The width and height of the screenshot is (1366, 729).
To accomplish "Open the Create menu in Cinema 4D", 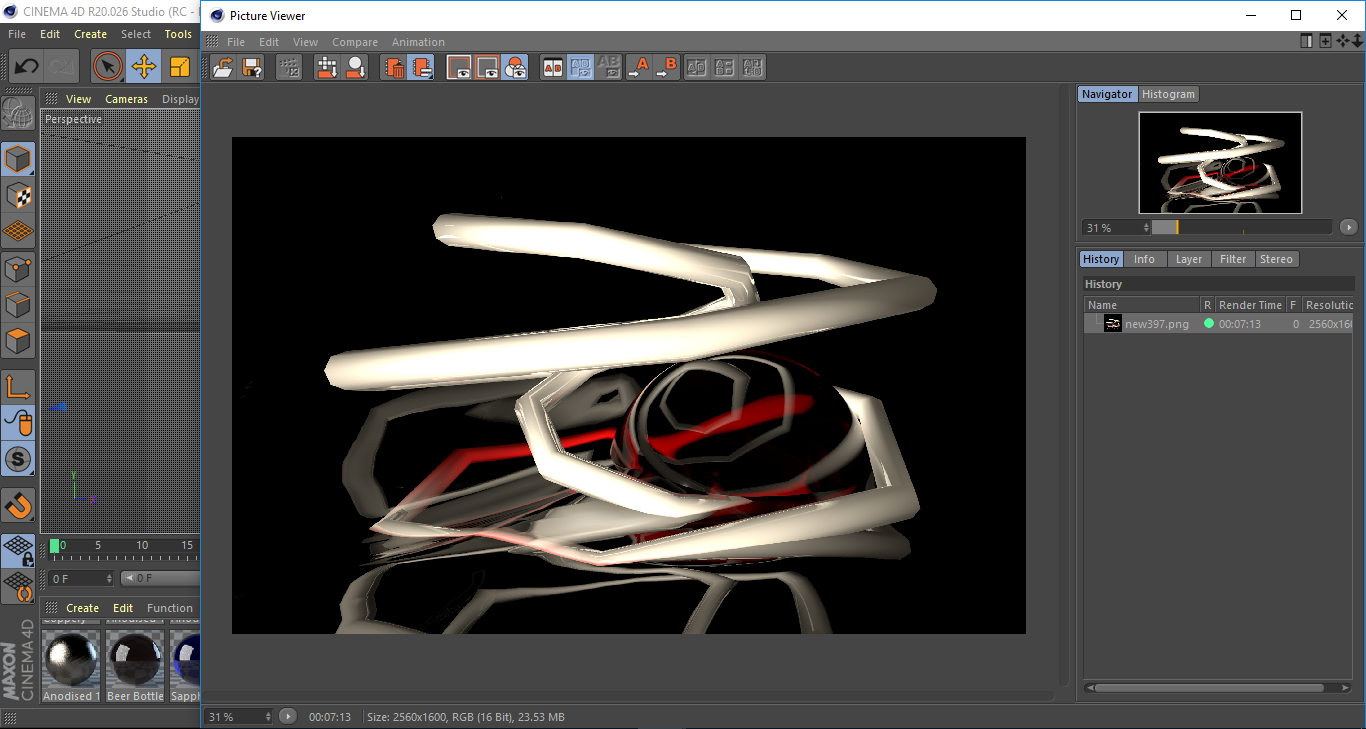I will [90, 34].
